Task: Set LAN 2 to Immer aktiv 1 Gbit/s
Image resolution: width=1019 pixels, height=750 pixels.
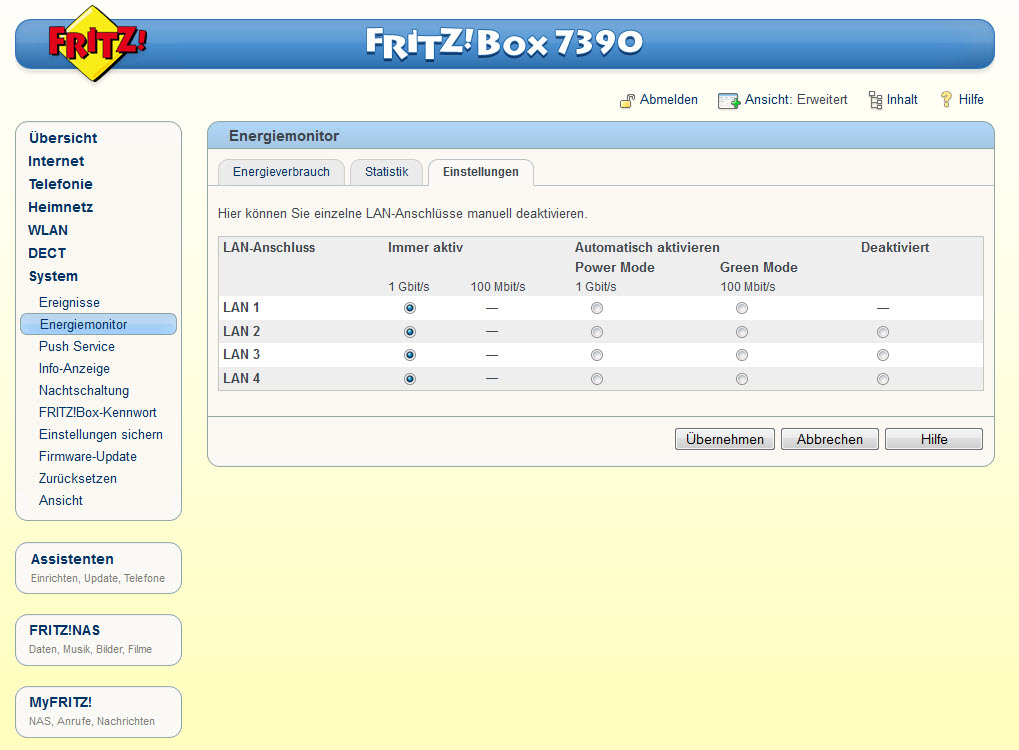Action: coord(410,332)
